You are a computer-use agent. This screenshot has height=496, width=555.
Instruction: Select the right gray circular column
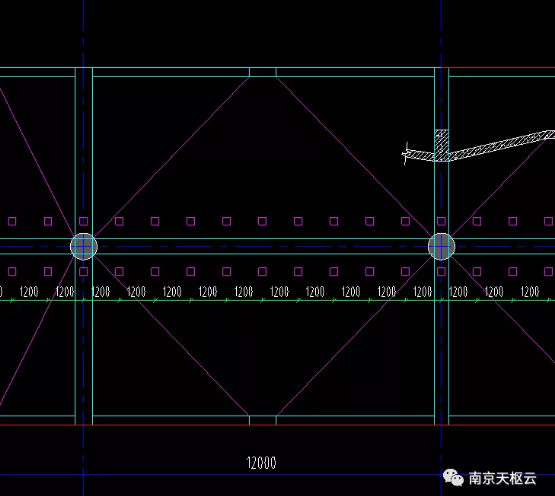coord(441,246)
